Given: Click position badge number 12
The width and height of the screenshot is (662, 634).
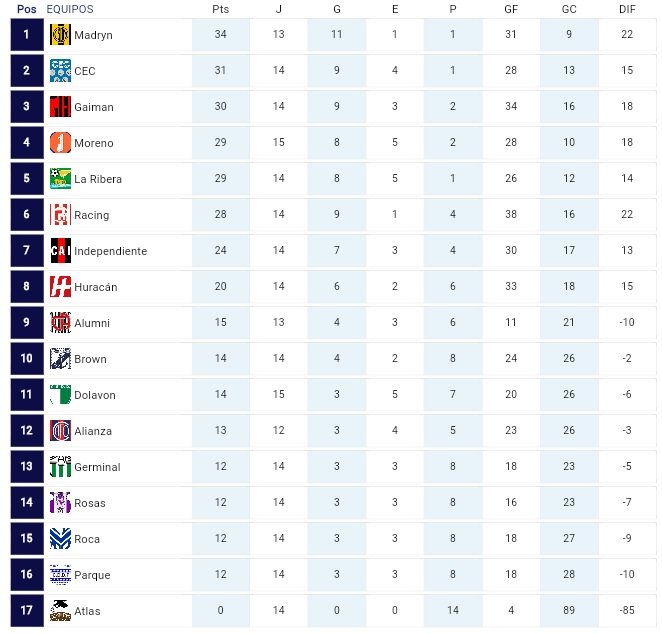Looking at the screenshot, I should point(27,431).
